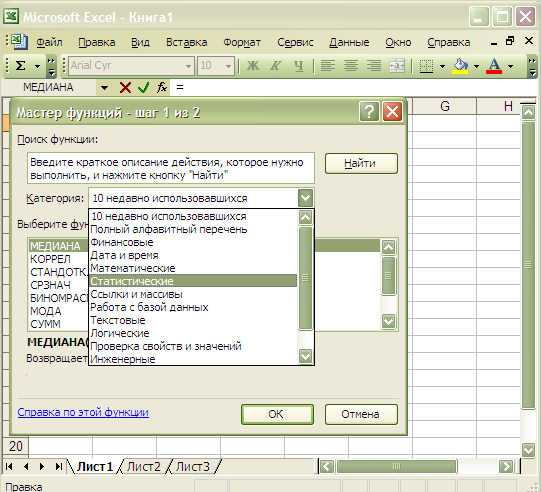
Task: Select Текстовые category
Action: coord(193,320)
